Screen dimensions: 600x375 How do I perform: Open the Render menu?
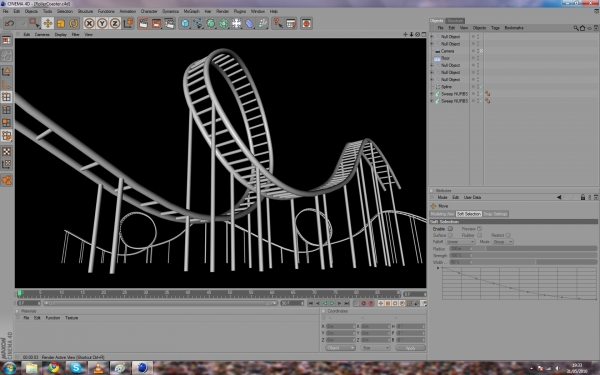click(222, 11)
